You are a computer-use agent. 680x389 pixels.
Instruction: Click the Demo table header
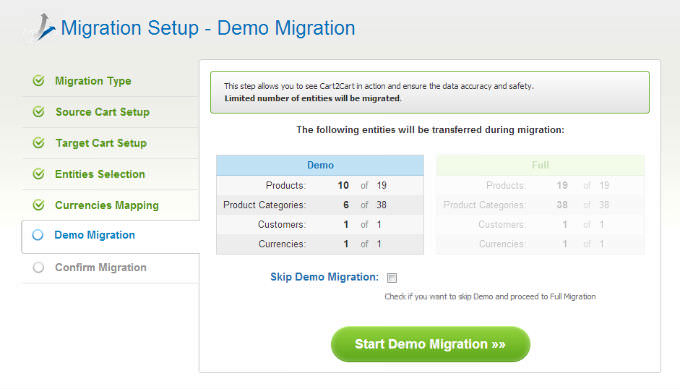click(320, 165)
